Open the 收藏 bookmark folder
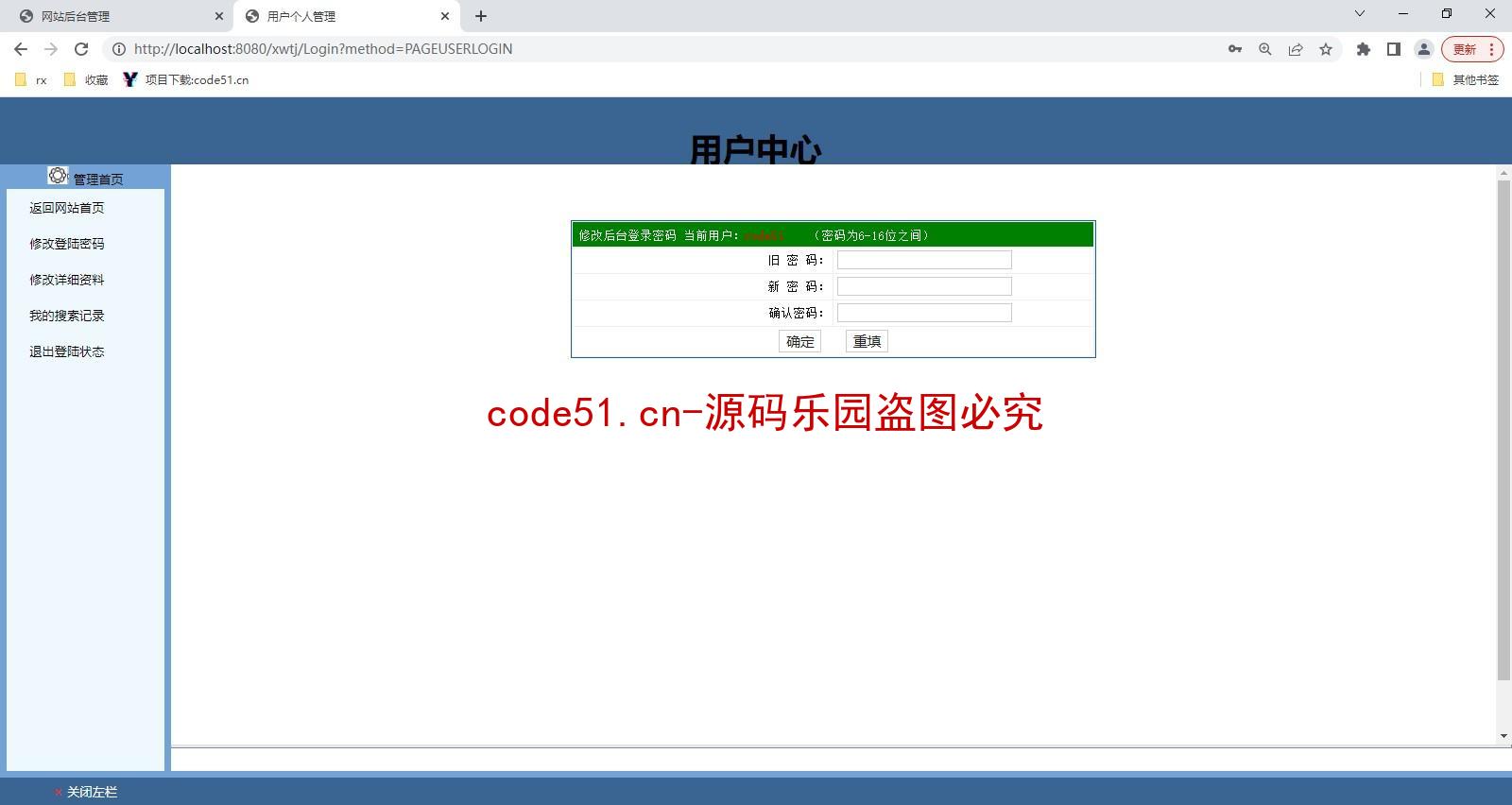Viewport: 1512px width, 805px height. pos(86,80)
